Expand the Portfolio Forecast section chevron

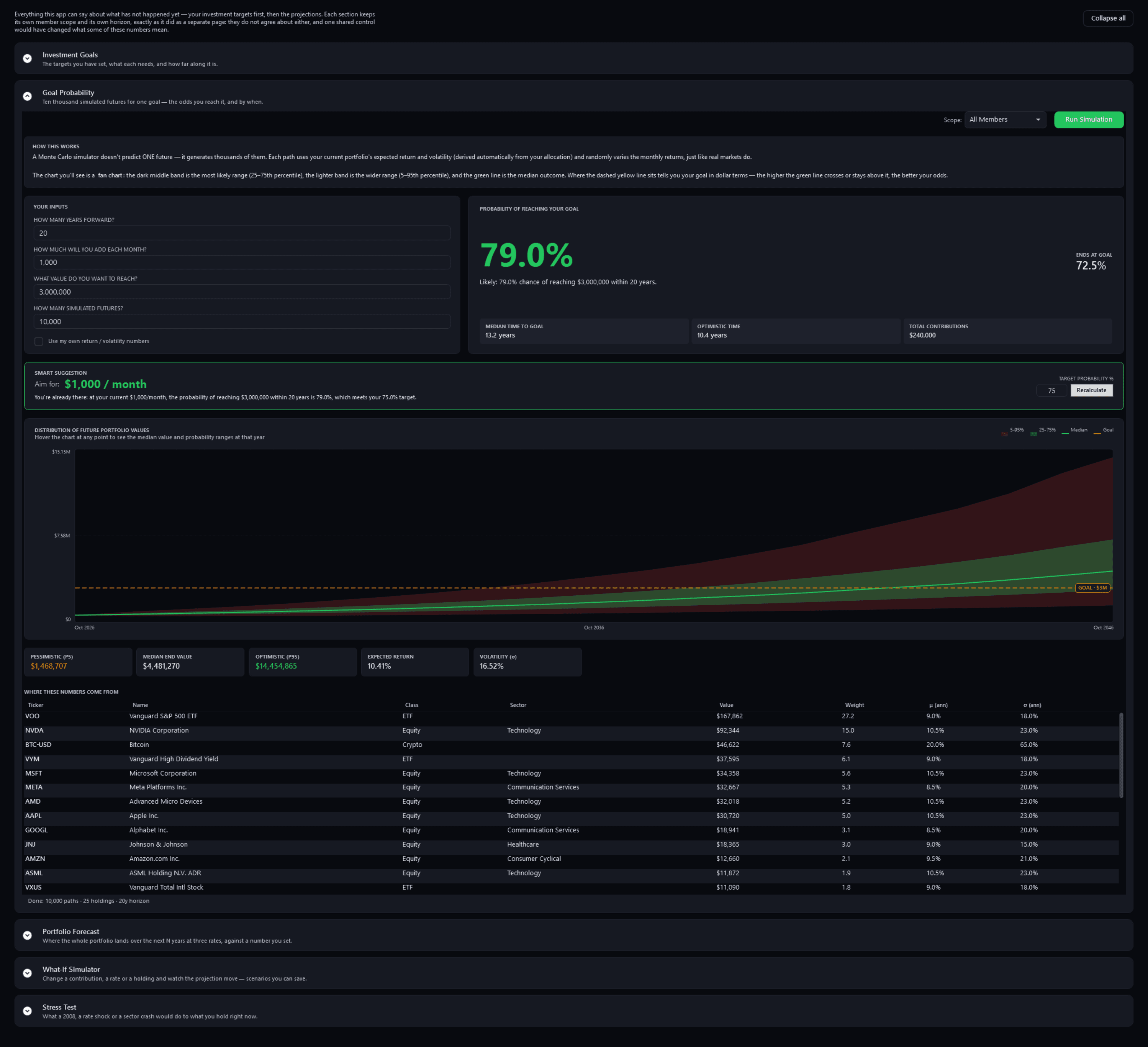pyautogui.click(x=27, y=936)
